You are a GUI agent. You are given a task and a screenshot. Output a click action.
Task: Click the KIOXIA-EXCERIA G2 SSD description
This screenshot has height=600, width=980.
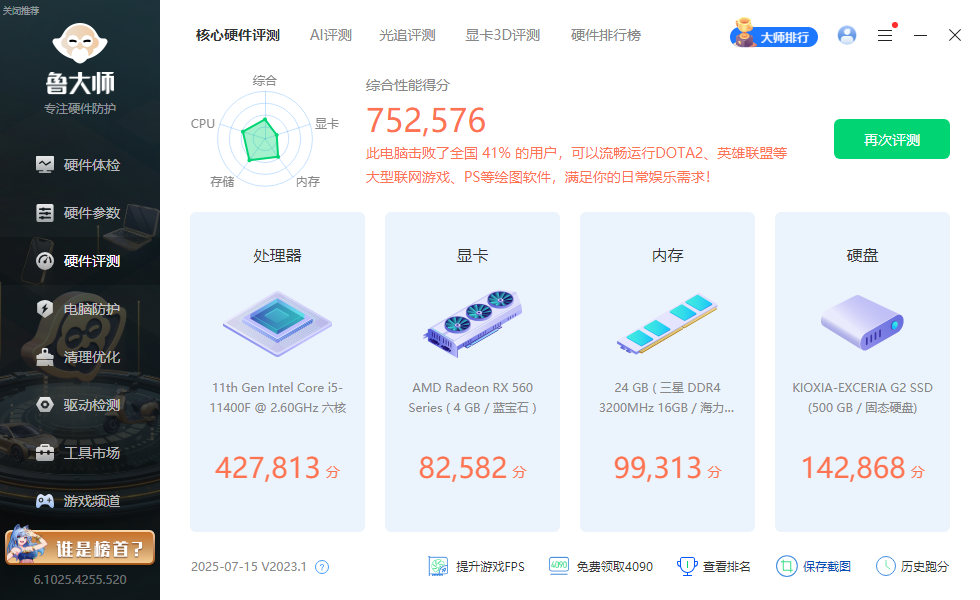(x=862, y=398)
